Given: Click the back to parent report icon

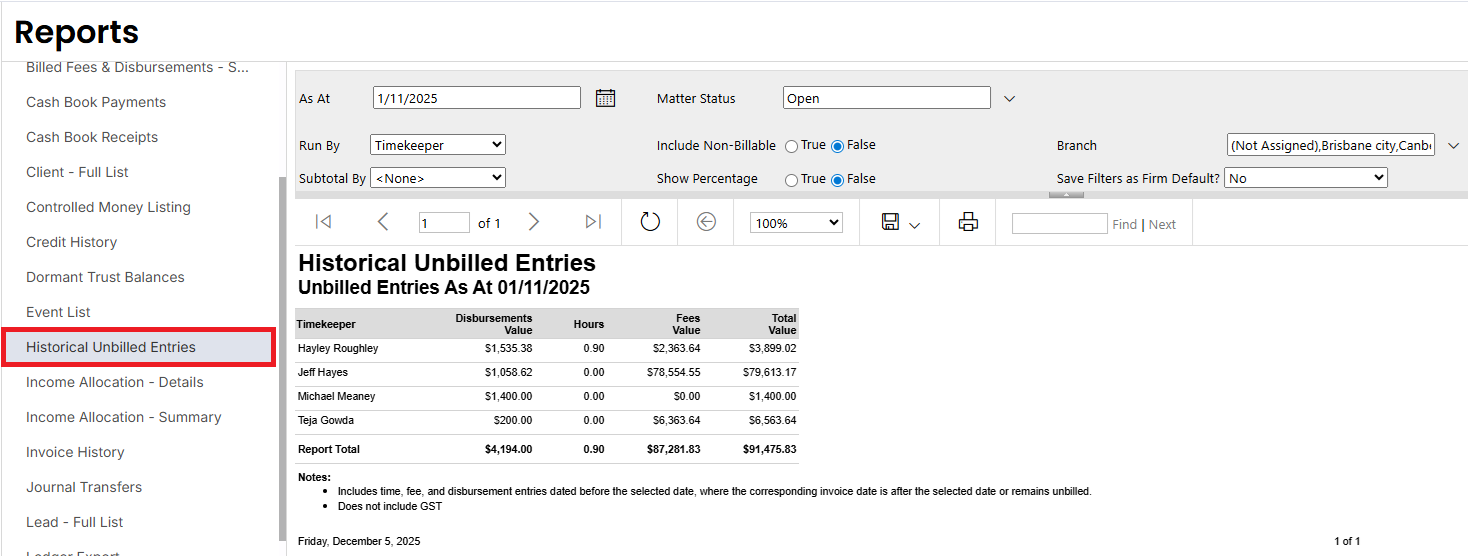Looking at the screenshot, I should 706,222.
